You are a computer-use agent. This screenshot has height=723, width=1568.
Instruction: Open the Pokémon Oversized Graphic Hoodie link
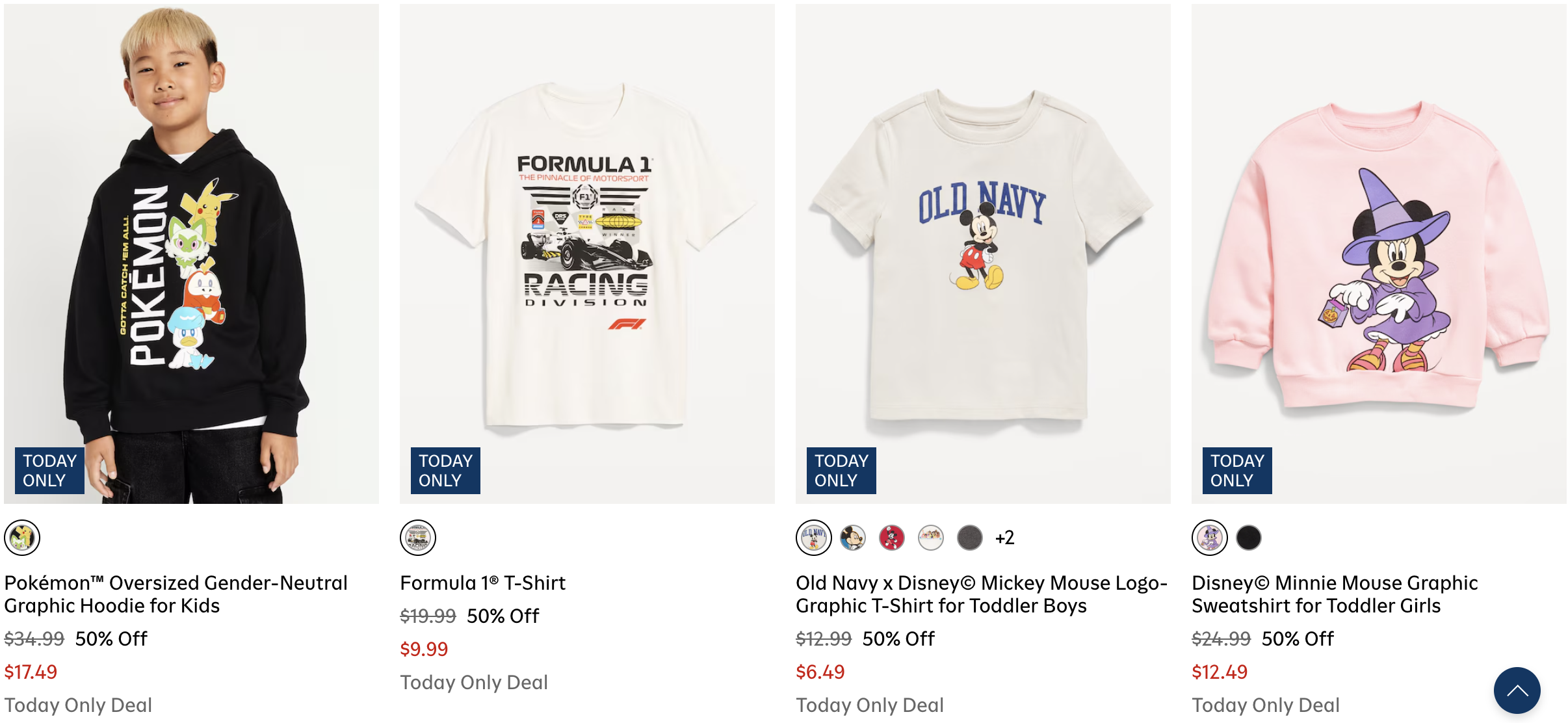[176, 594]
